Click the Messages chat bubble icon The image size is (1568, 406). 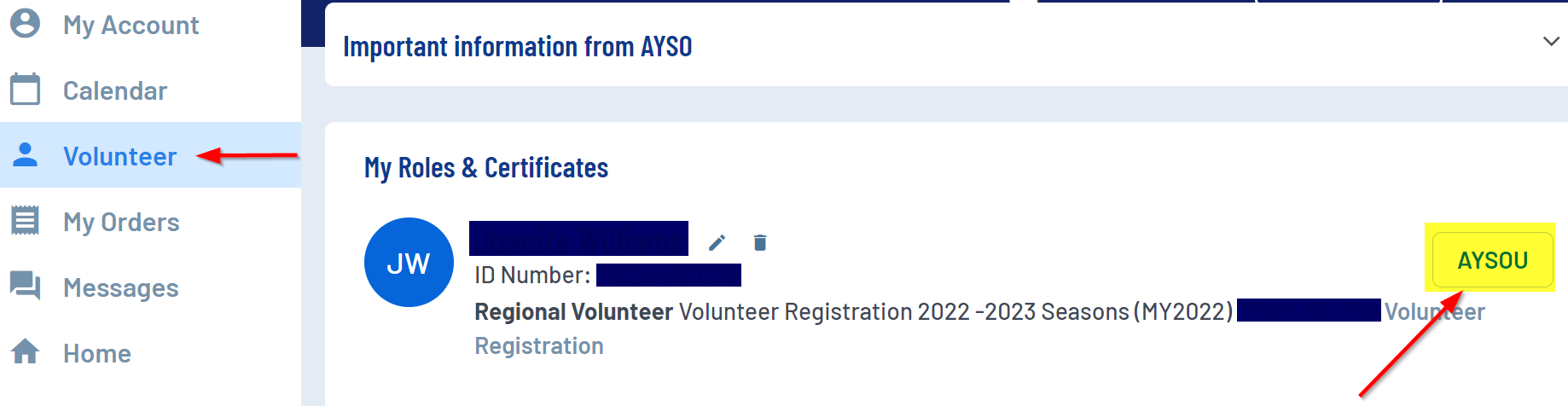point(25,286)
